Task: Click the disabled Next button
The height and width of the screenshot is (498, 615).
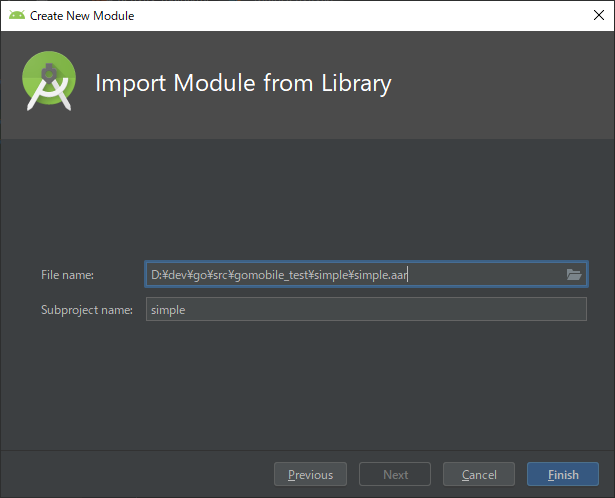Action: click(x=395, y=474)
